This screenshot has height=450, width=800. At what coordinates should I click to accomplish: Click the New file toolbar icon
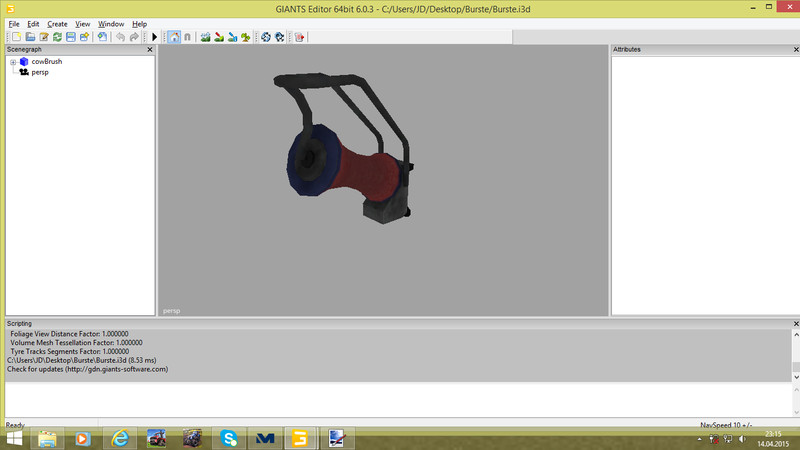click(17, 37)
